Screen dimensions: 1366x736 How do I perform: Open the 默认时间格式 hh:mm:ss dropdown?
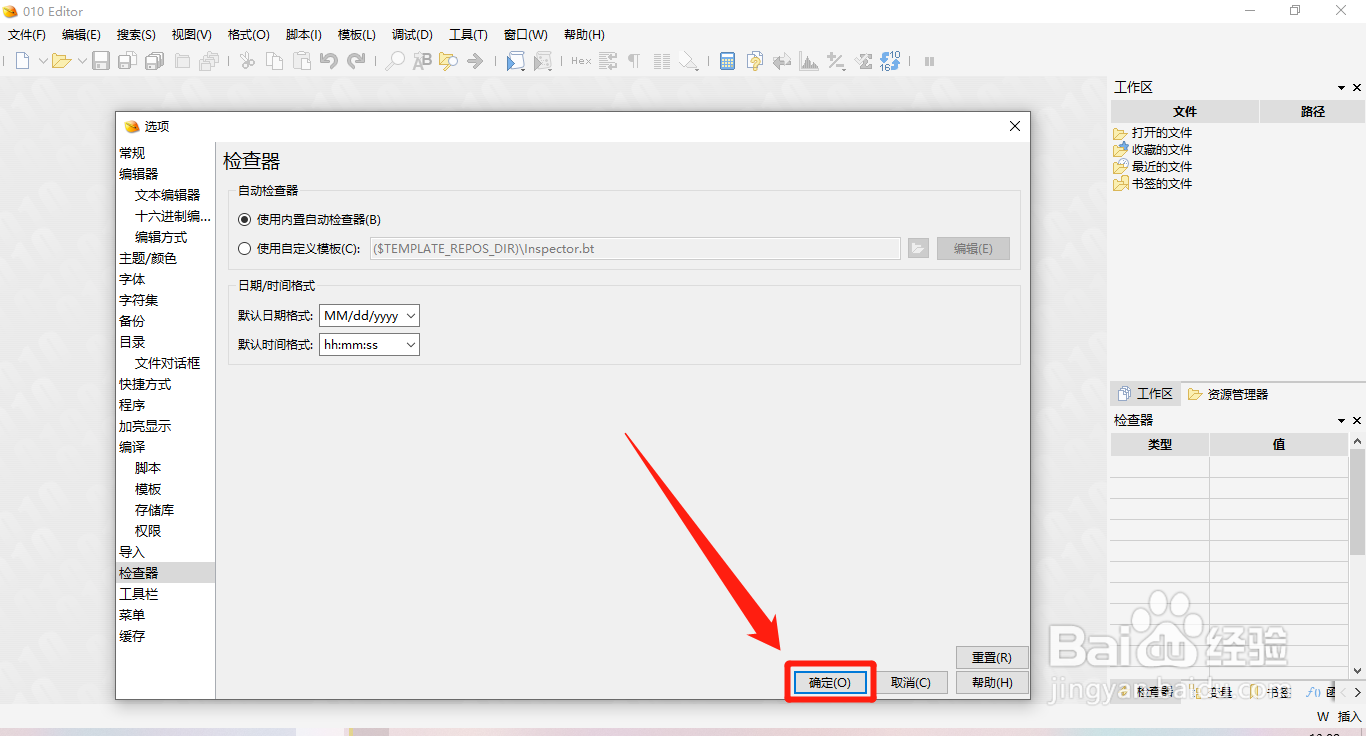pyautogui.click(x=369, y=344)
